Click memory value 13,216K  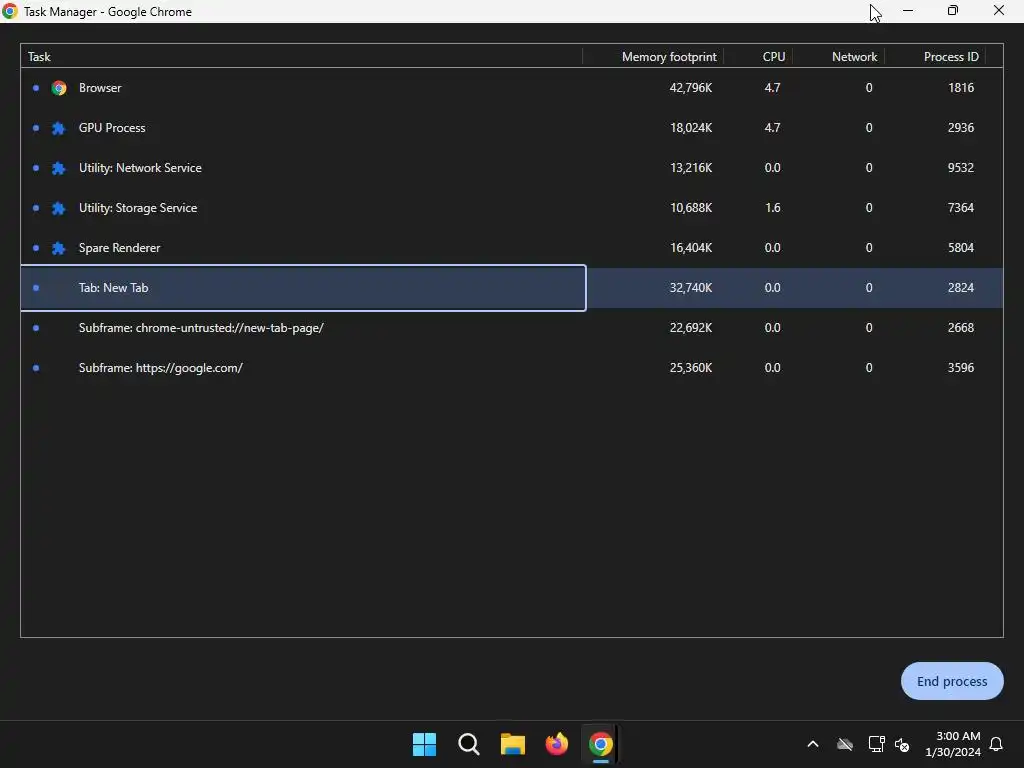pos(691,168)
